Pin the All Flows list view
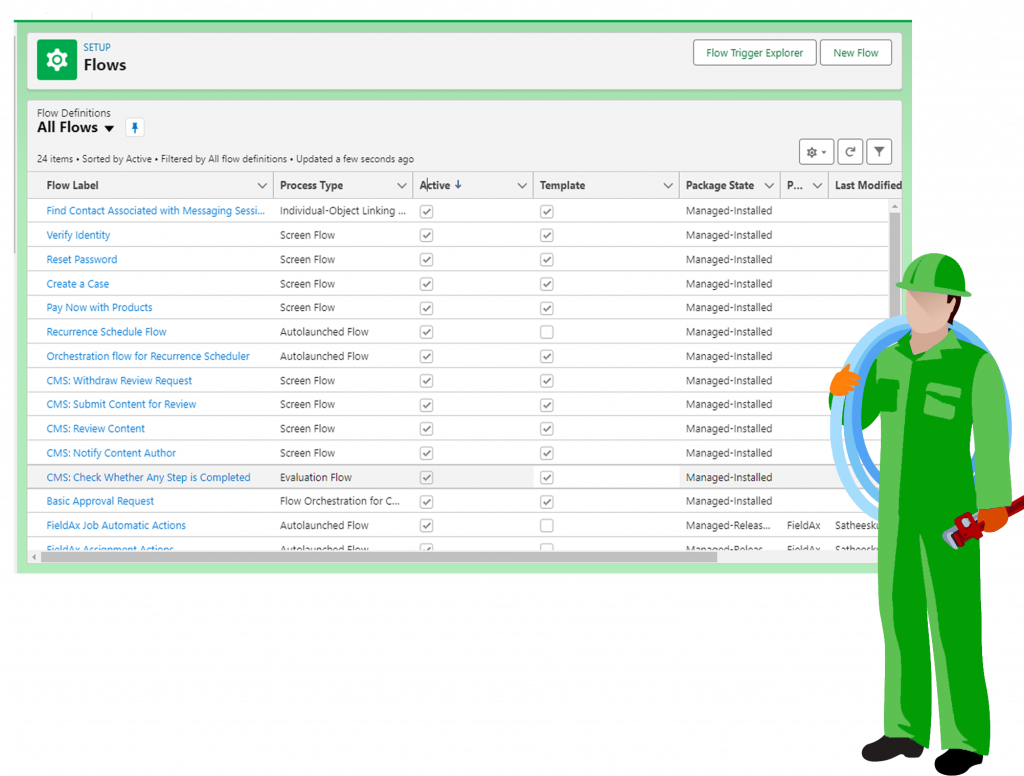 (134, 127)
